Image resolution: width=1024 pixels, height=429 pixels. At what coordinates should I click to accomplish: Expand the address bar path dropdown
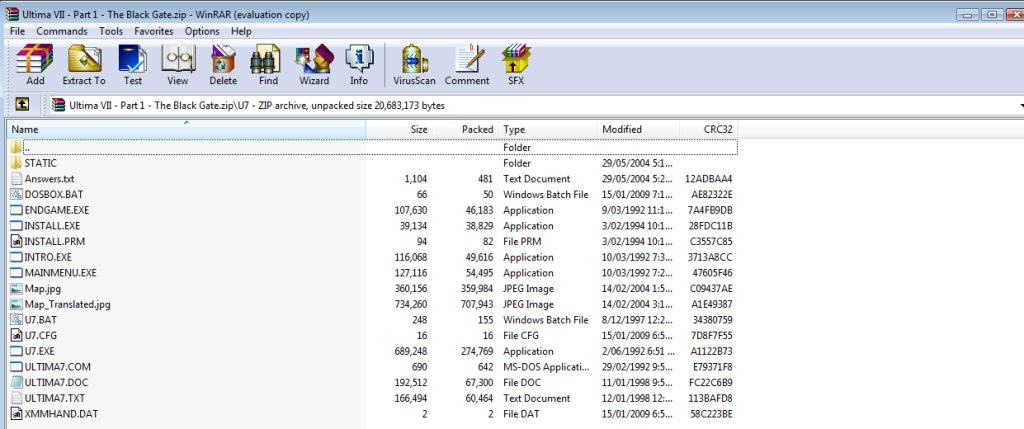point(1020,106)
